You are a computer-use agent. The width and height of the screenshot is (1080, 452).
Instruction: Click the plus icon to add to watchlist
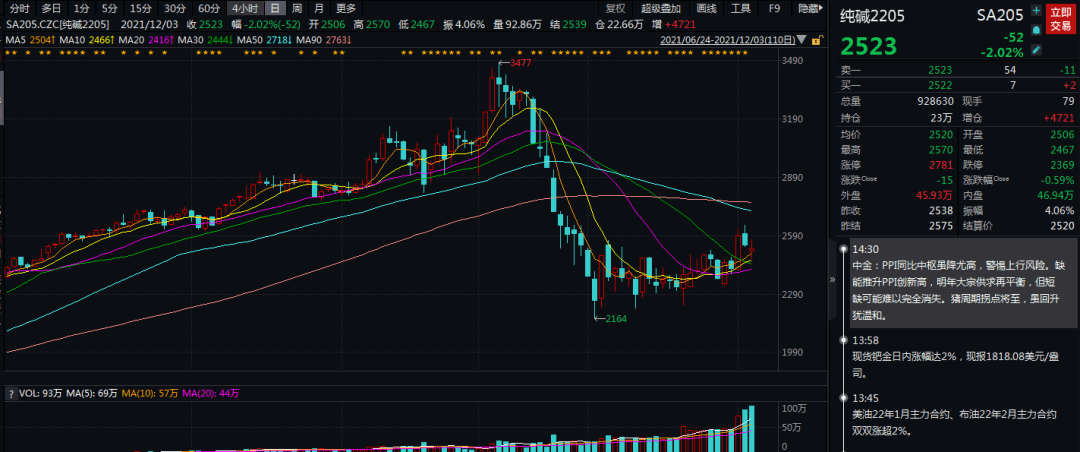[1037, 11]
